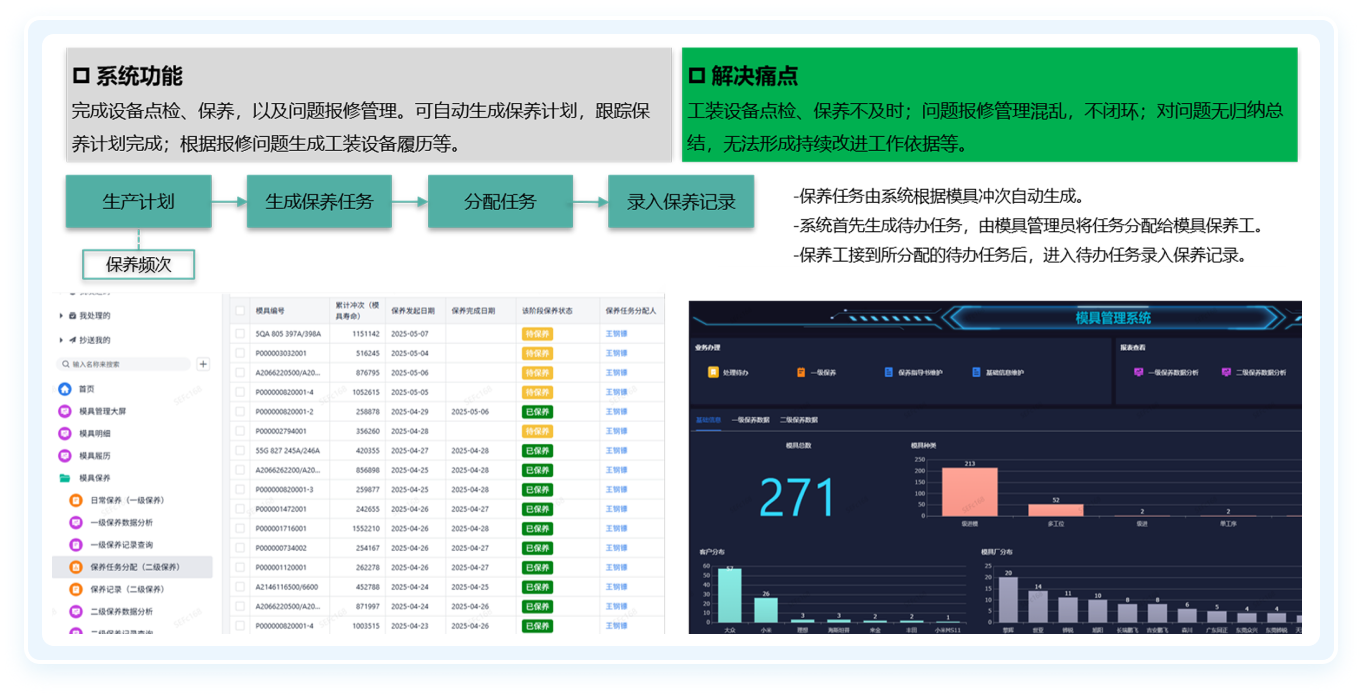Tick checkbox for row 55G 827 245A/246A
The image size is (1362, 696).
(240, 451)
